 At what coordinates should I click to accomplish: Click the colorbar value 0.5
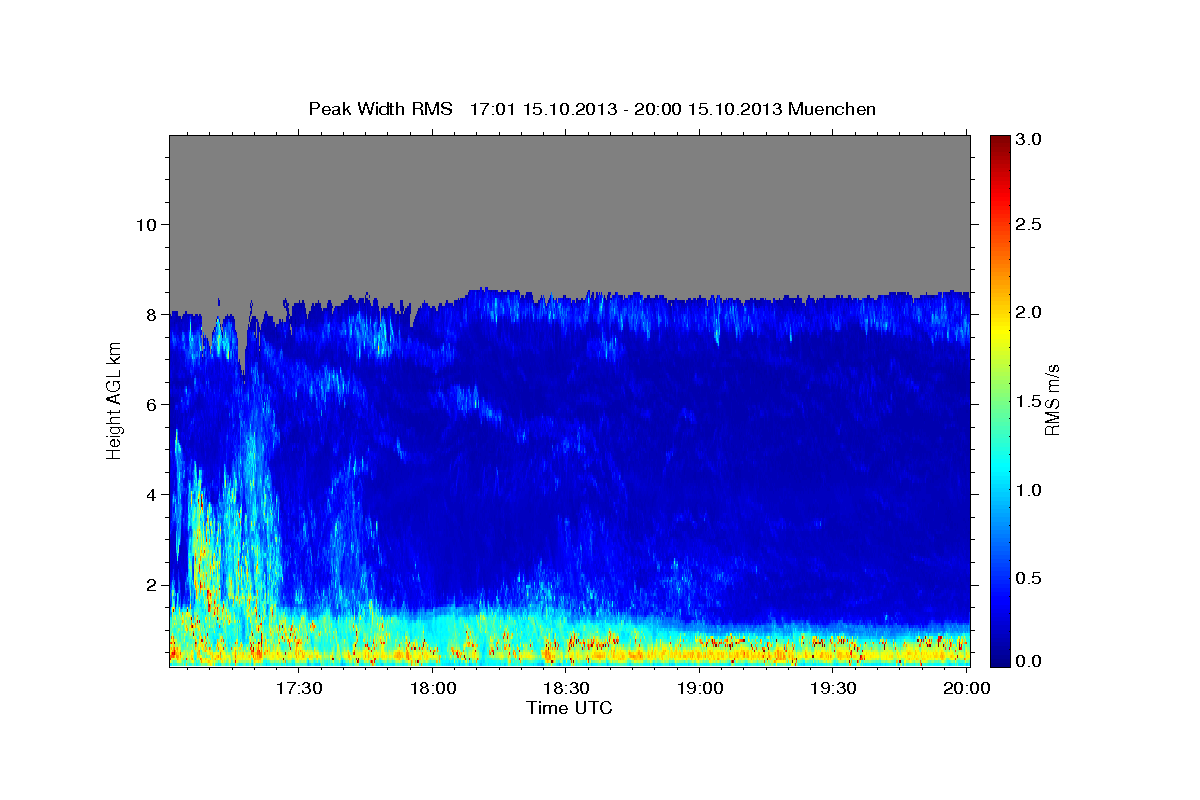pyautogui.click(x=1029, y=578)
